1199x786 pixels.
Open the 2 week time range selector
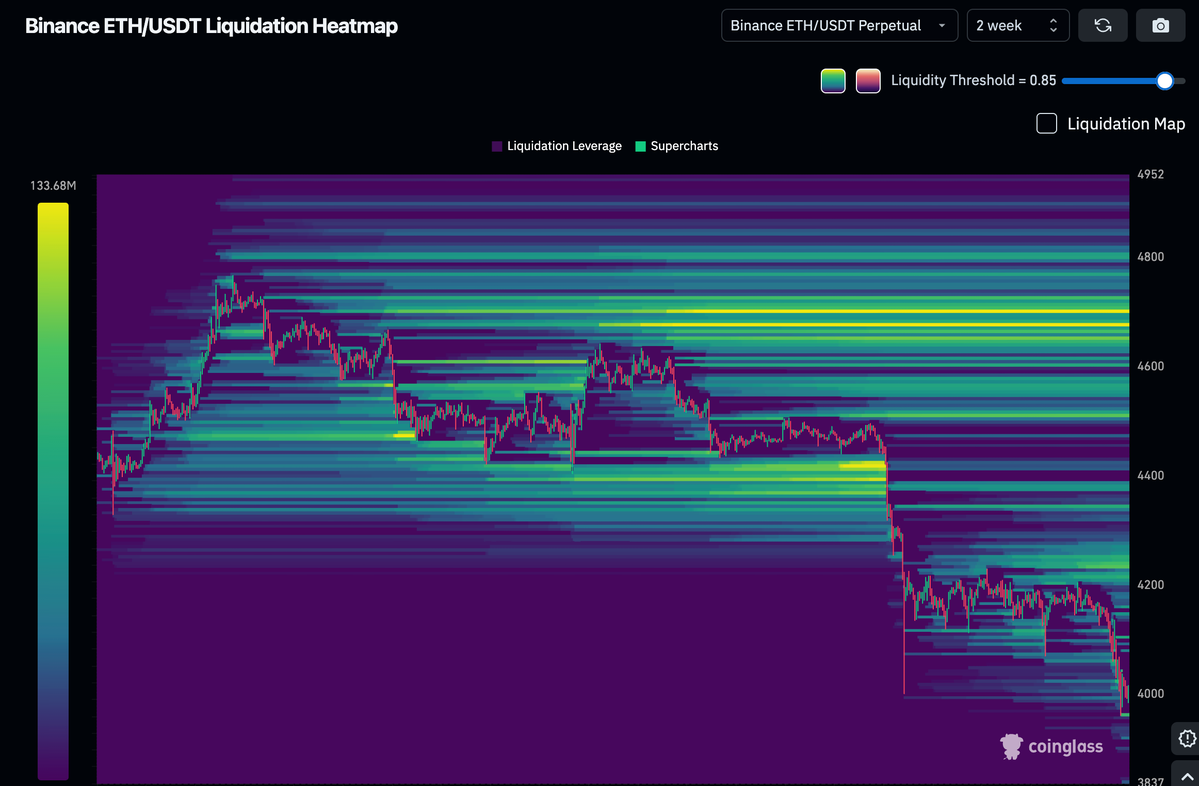point(1017,25)
